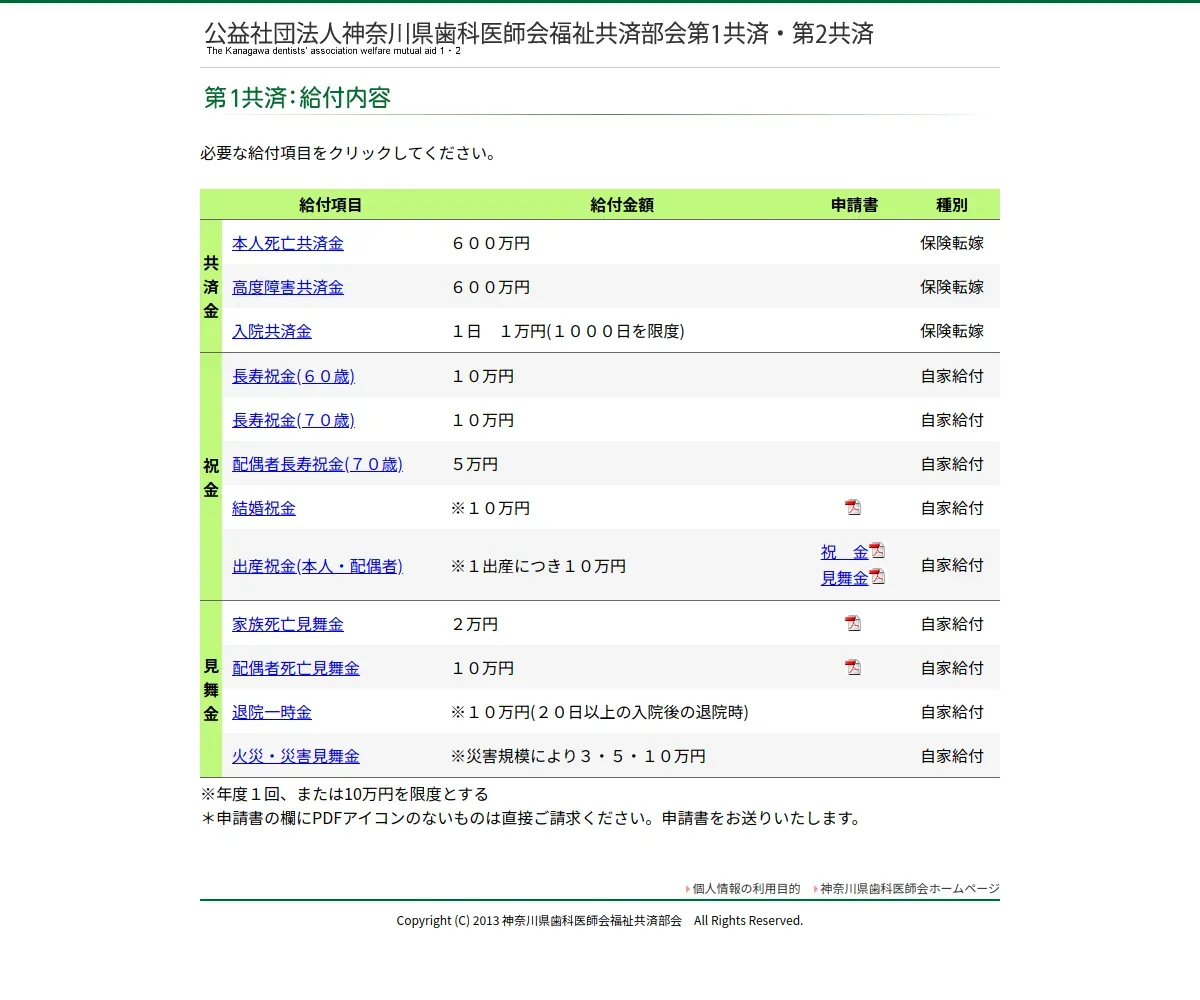Click the 申請書 column header
The height and width of the screenshot is (1000, 1200).
click(x=855, y=205)
